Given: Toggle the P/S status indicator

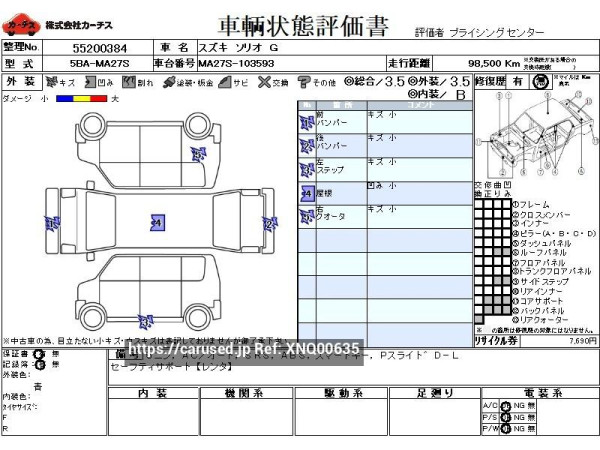Looking at the screenshot, I should (x=505, y=416).
